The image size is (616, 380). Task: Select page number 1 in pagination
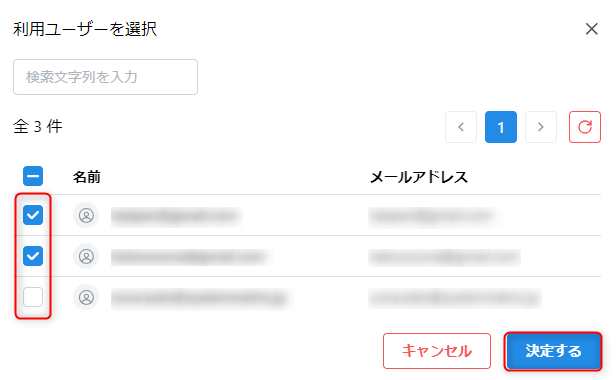501,127
